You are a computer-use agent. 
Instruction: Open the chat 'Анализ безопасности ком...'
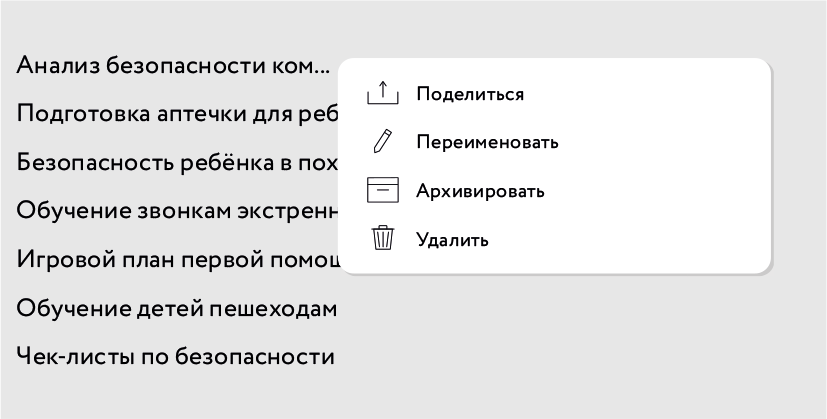point(172,66)
